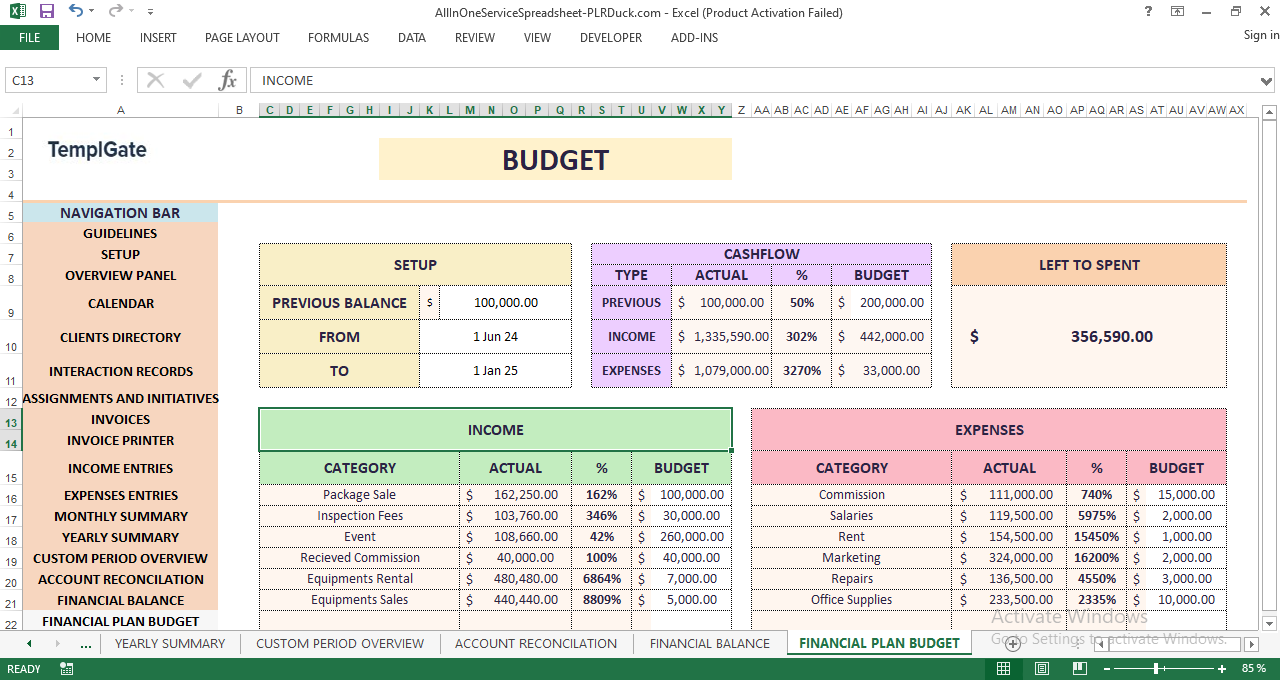This screenshot has width=1280, height=680.
Task: Open OVERVIEW PANEL navigation link
Action: pyautogui.click(x=120, y=275)
